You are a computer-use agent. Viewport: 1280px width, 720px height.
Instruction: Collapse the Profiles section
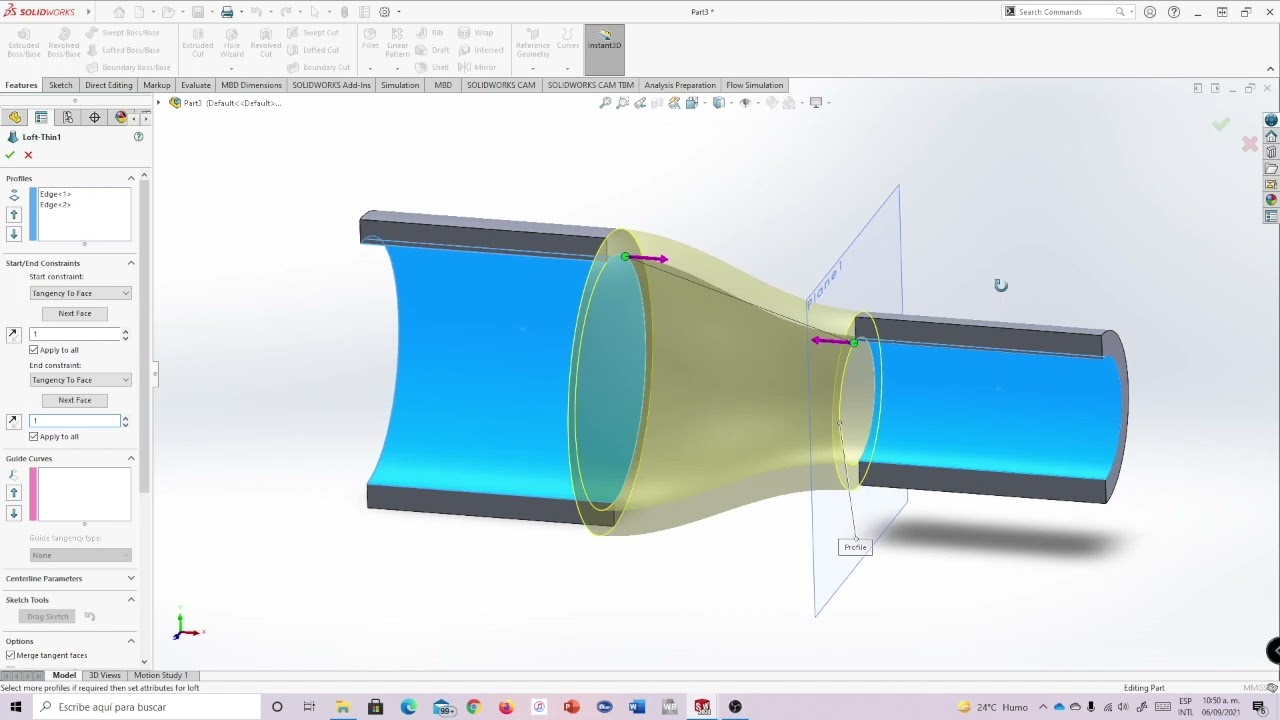click(x=131, y=178)
